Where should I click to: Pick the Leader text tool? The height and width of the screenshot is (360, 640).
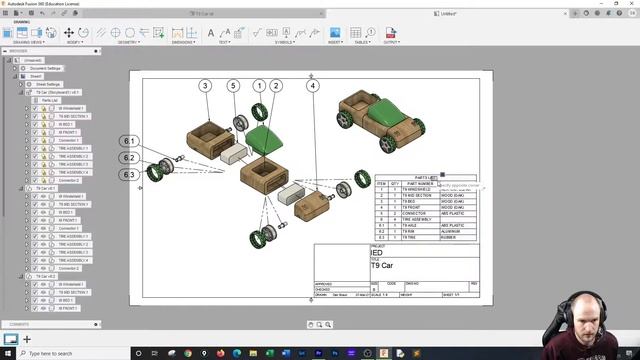click(225, 33)
